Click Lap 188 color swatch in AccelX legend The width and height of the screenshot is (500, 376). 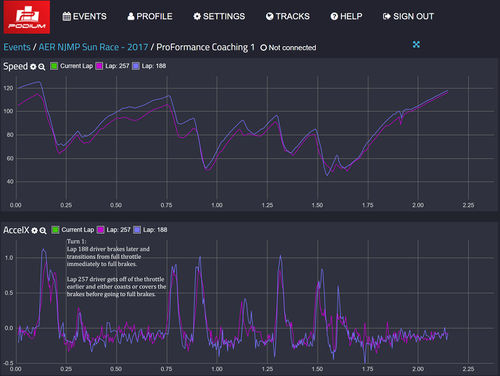pos(137,230)
